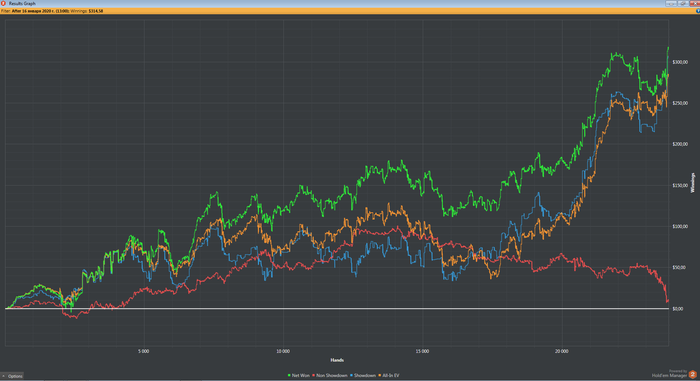Minimize the Results Graph window
Viewport: 700px width, 381px height.
pyautogui.click(x=671, y=3)
